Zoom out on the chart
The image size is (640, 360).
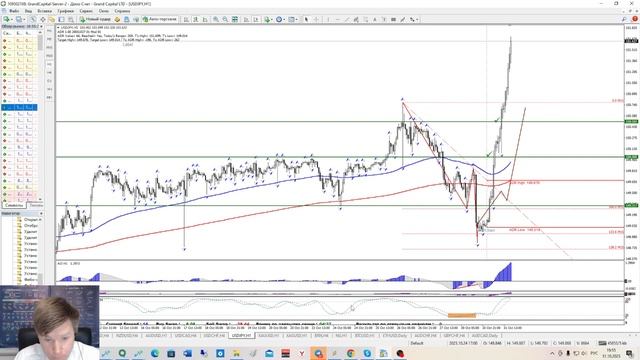tap(225, 19)
